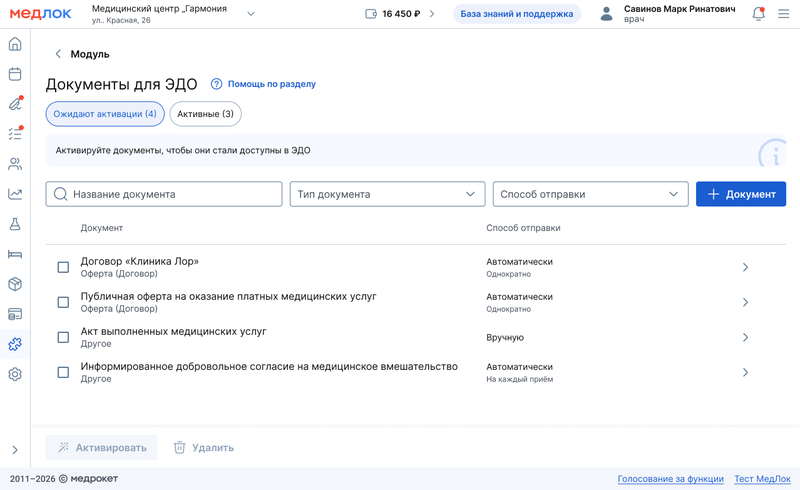The height and width of the screenshot is (490, 800).
Task: Switch to Ожидают активации (4) tab
Action: 105,114
